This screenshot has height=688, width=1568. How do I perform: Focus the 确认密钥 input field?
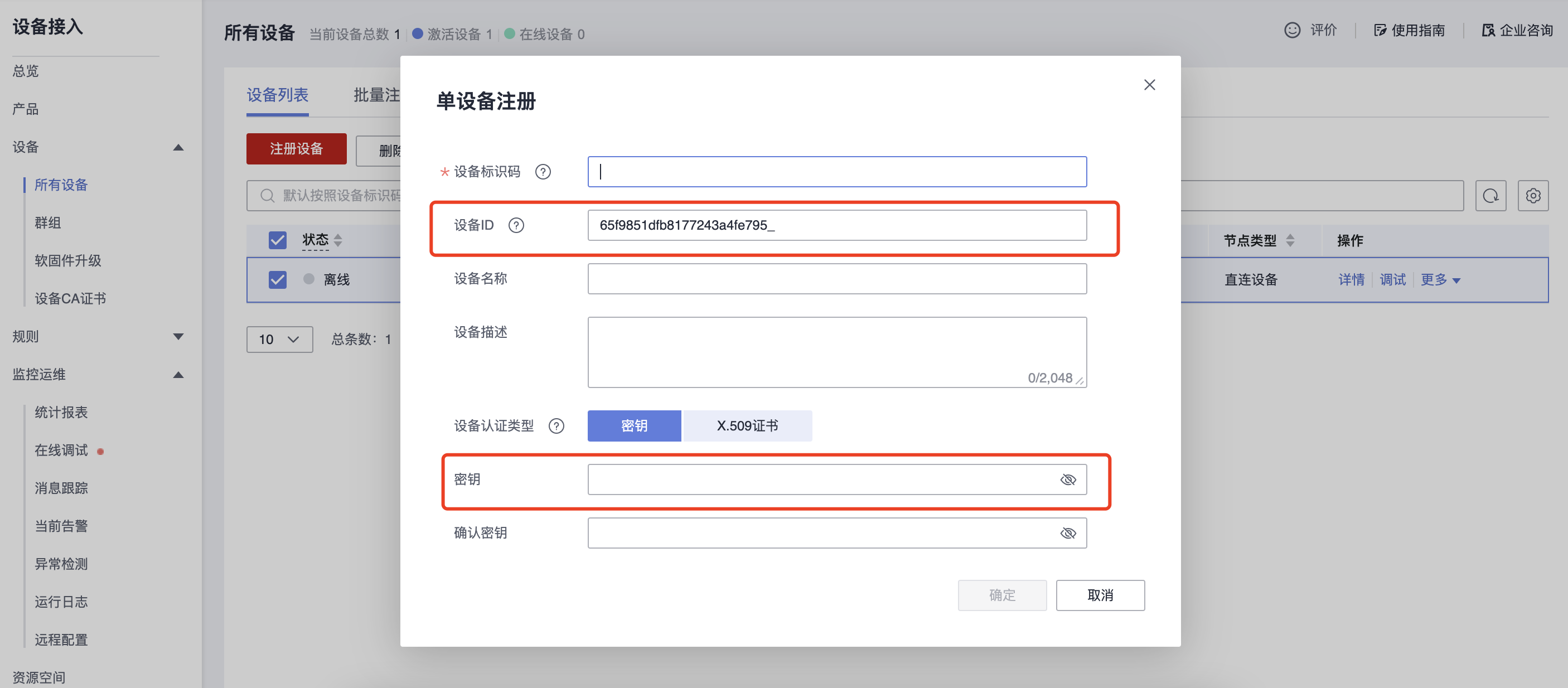click(837, 534)
